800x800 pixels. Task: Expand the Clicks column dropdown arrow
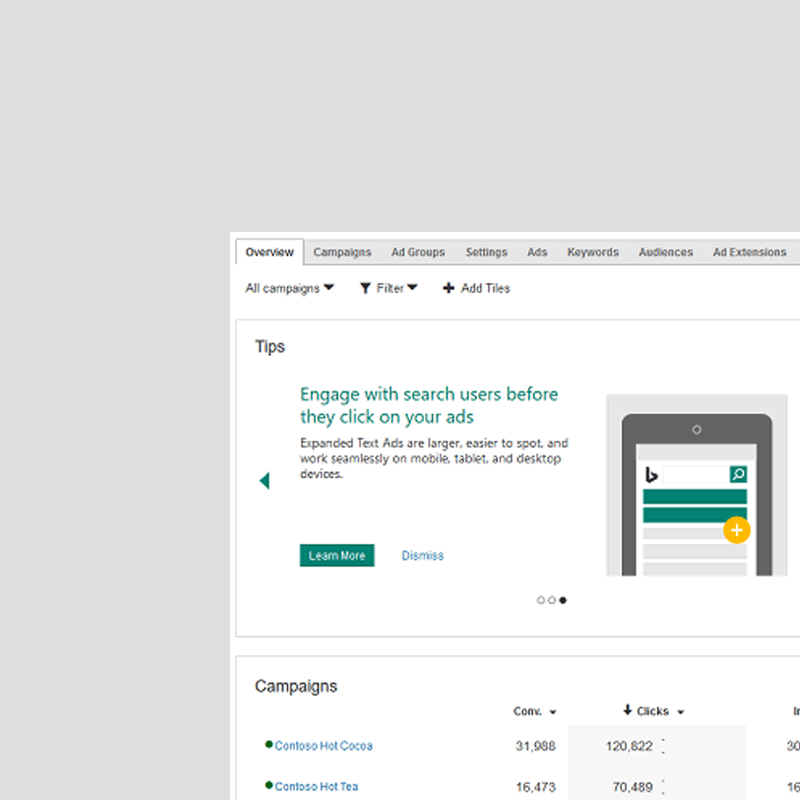(681, 712)
